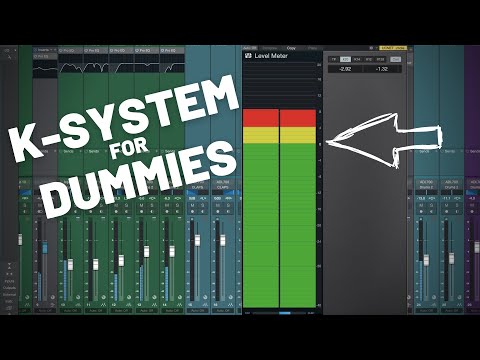Show the Inputs section in mixer sidebar
The image size is (480, 360).
pos(9,281)
